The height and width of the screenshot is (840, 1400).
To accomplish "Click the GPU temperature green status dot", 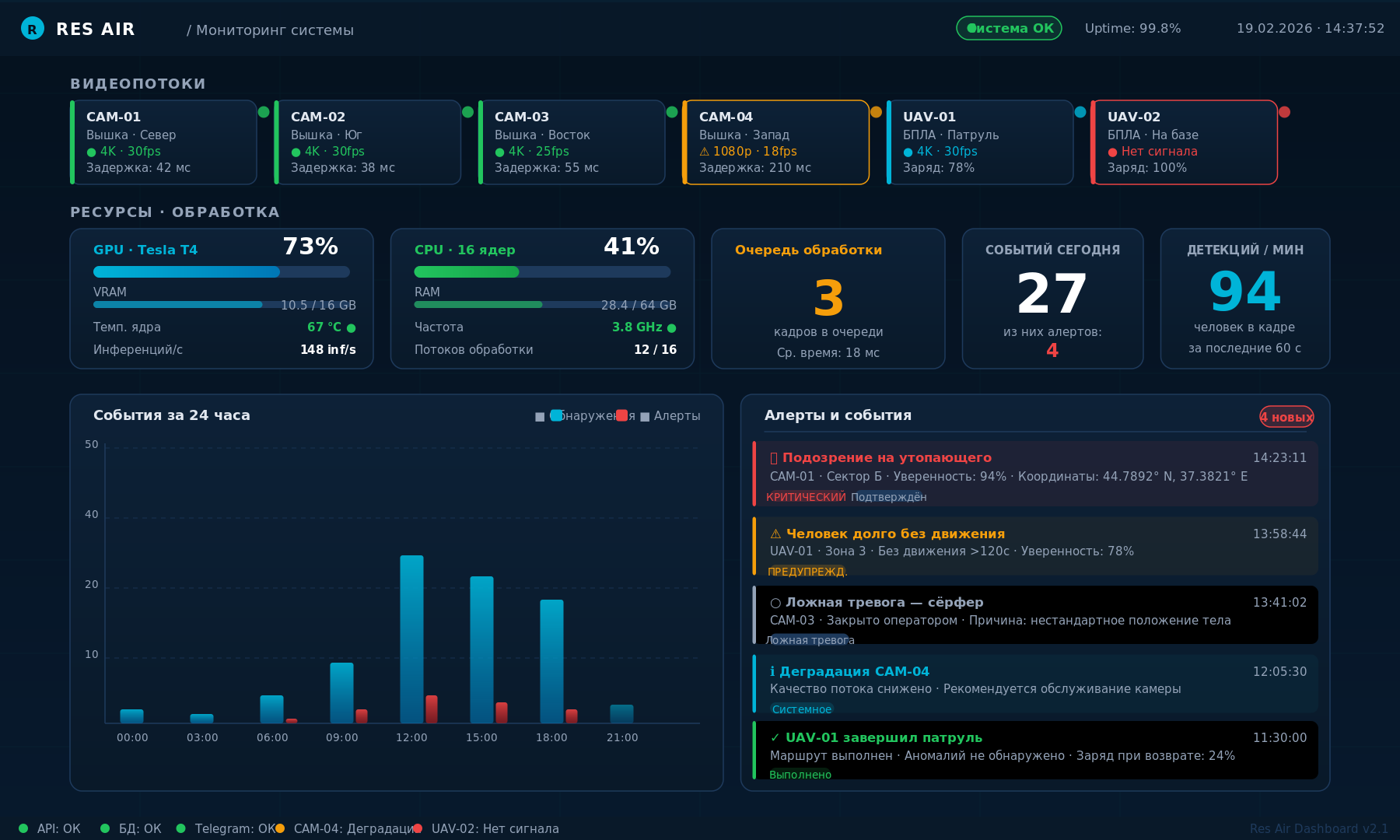I will (x=352, y=328).
